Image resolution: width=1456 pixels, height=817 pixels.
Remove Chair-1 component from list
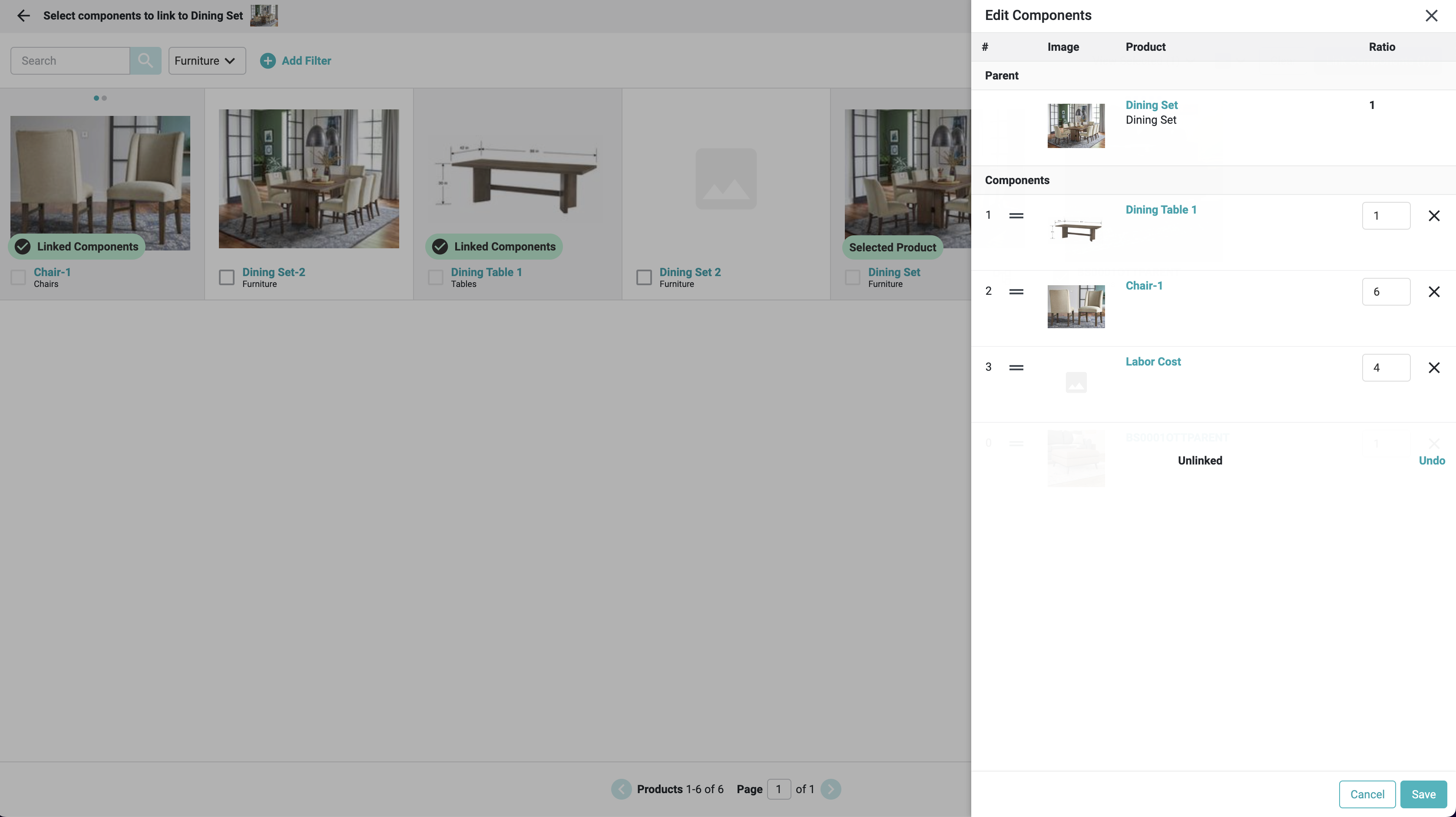pos(1433,292)
